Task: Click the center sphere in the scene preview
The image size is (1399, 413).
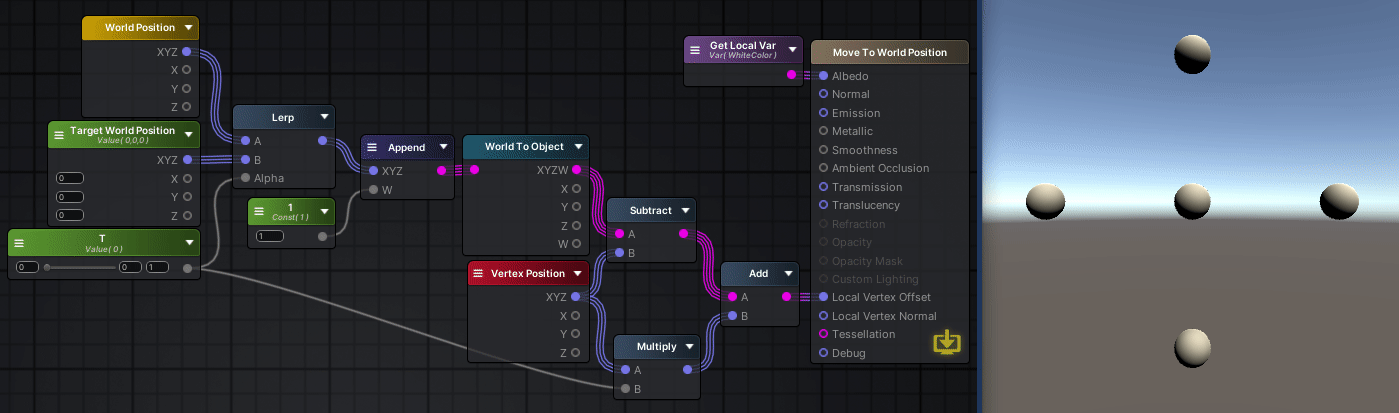Action: 1192,201
